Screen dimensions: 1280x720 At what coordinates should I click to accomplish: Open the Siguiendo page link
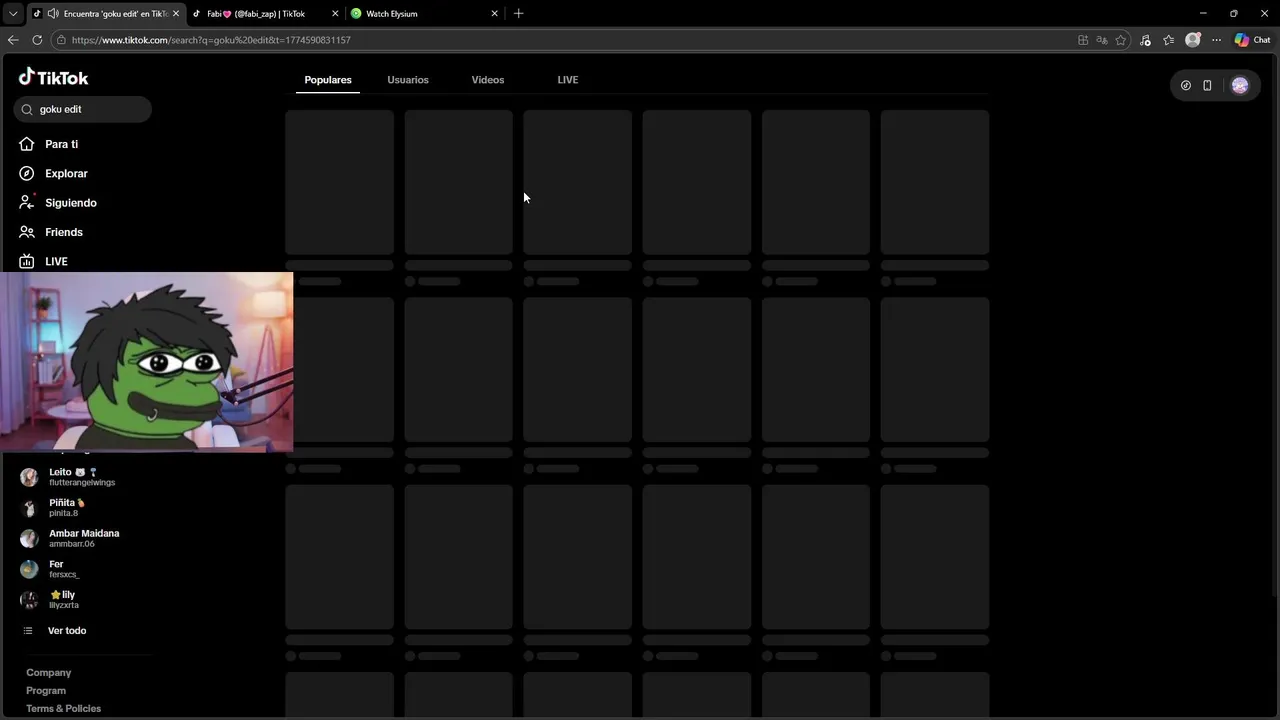coord(70,202)
